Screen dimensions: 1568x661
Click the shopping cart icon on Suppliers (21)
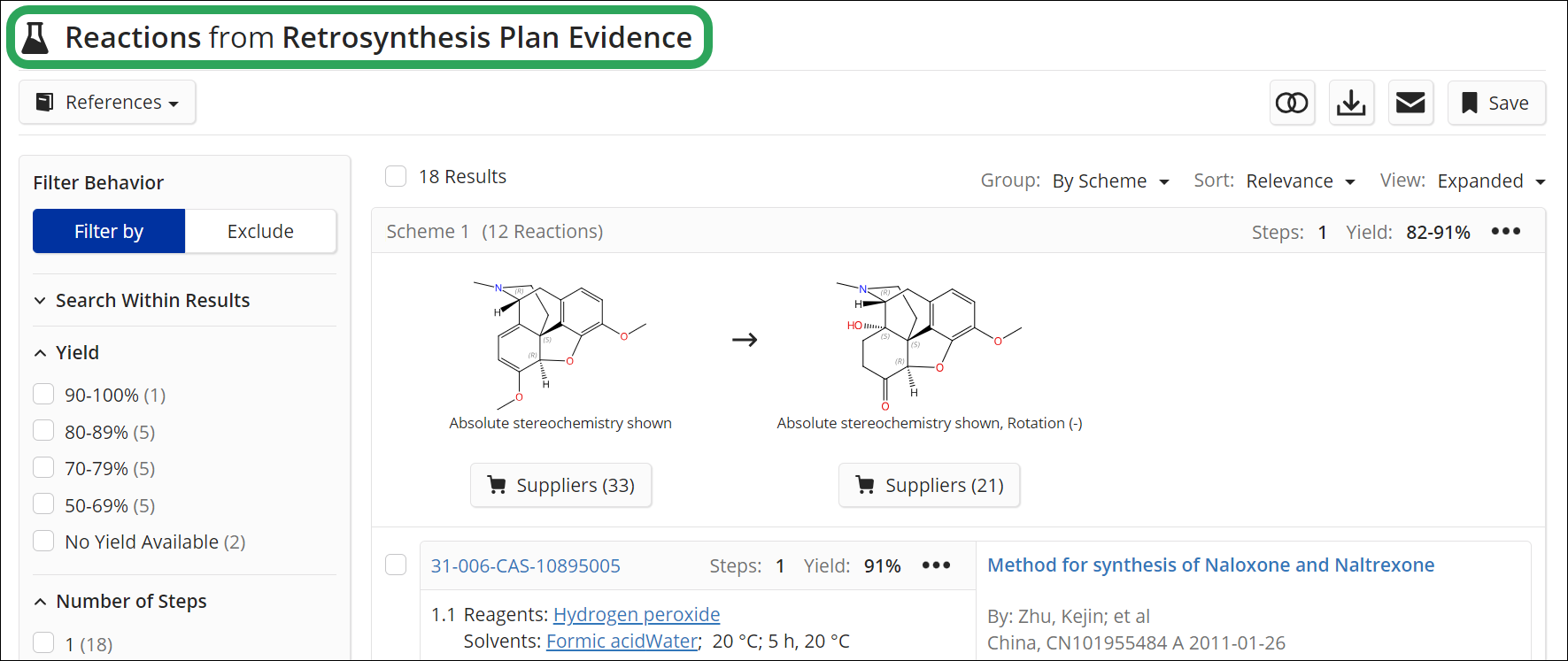click(x=865, y=485)
